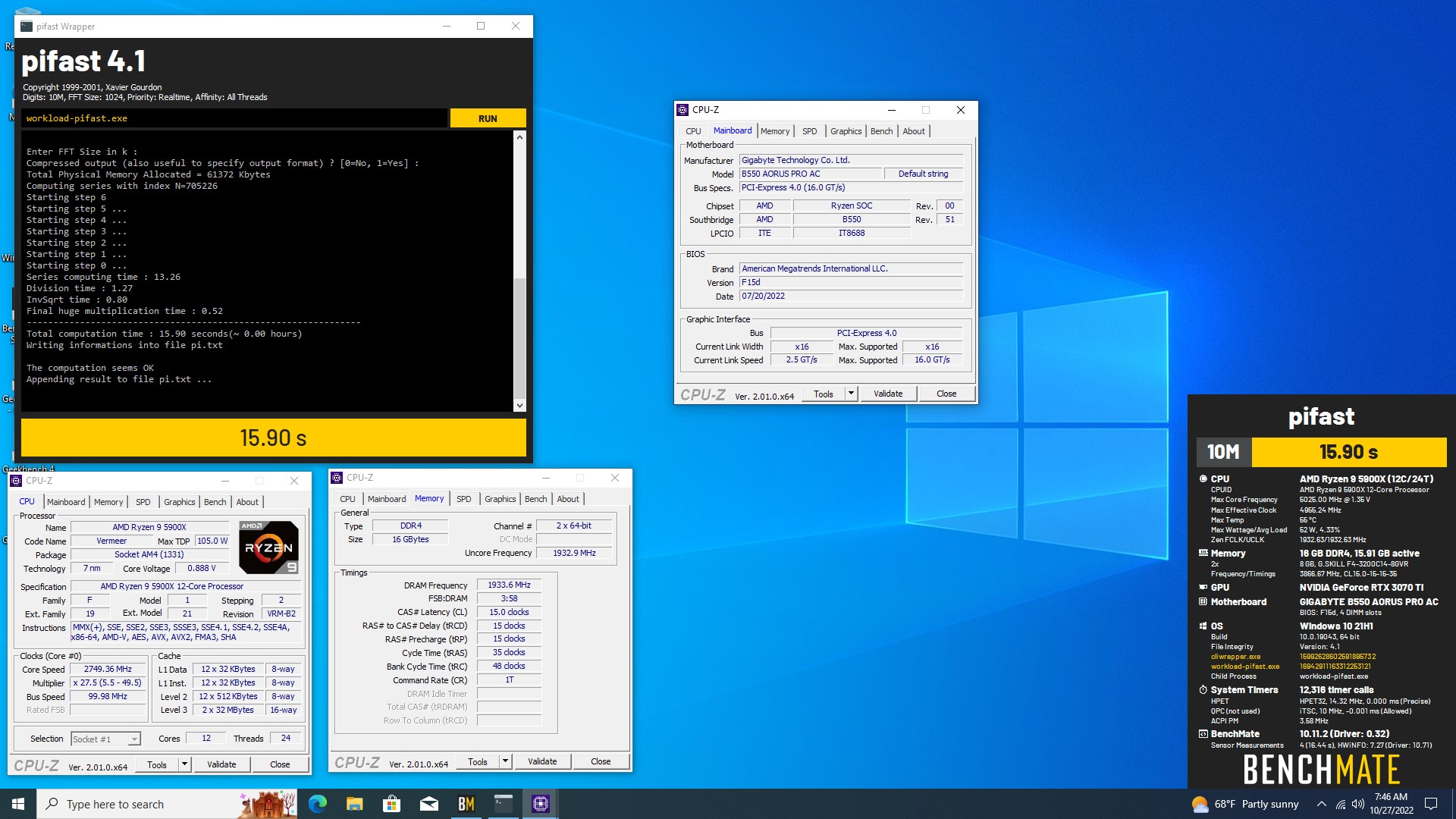Open network status tray icon
1456x819 pixels.
tap(1341, 804)
